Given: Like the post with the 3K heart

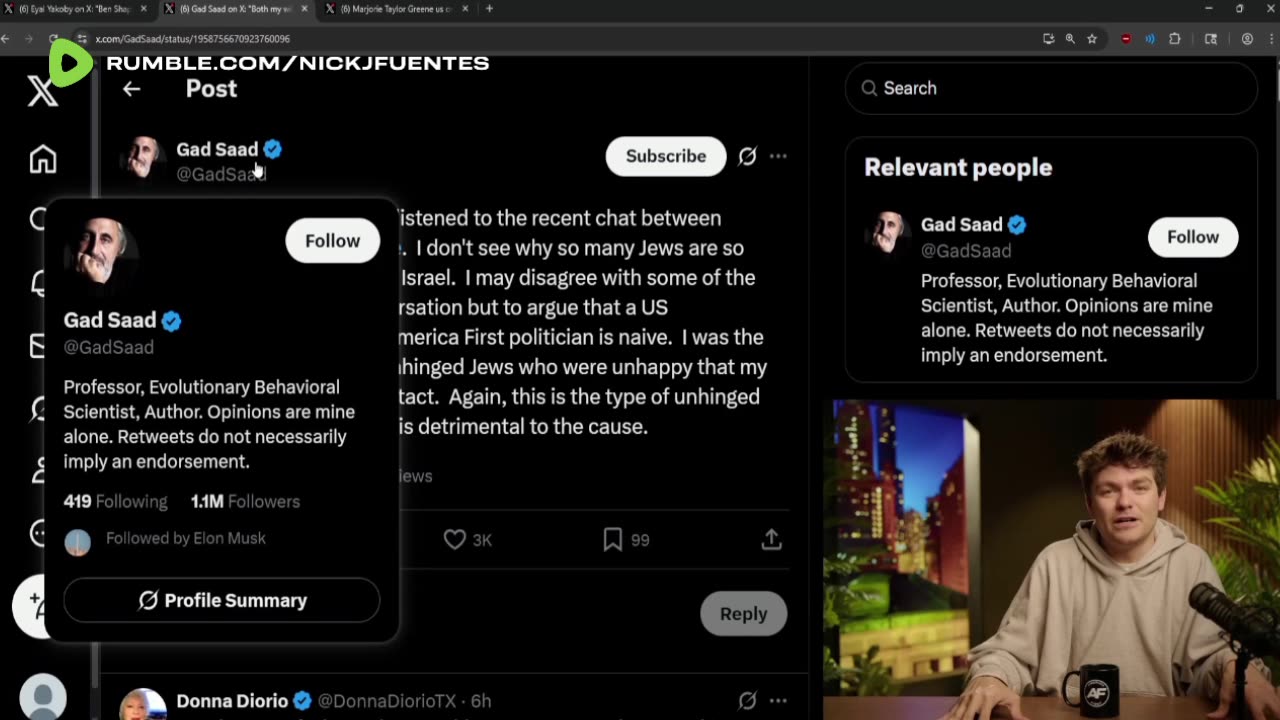Looking at the screenshot, I should pos(455,539).
